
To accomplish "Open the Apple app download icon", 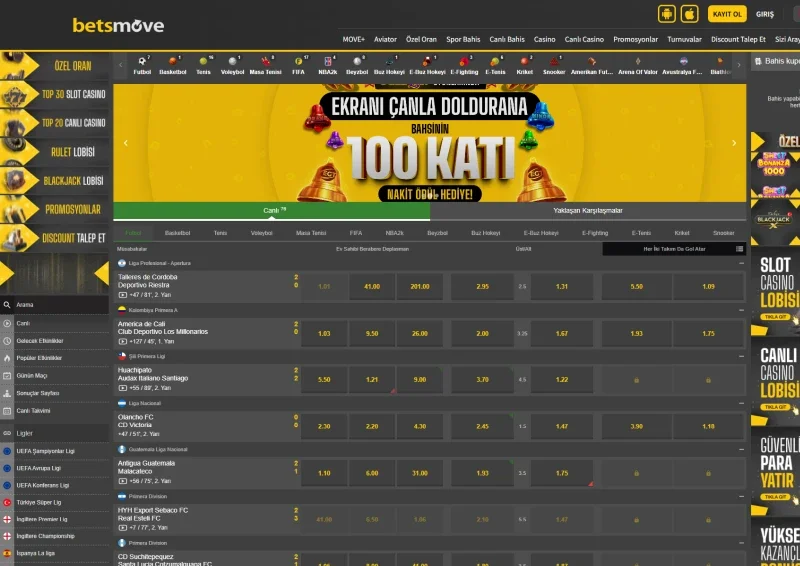I will [x=689, y=14].
